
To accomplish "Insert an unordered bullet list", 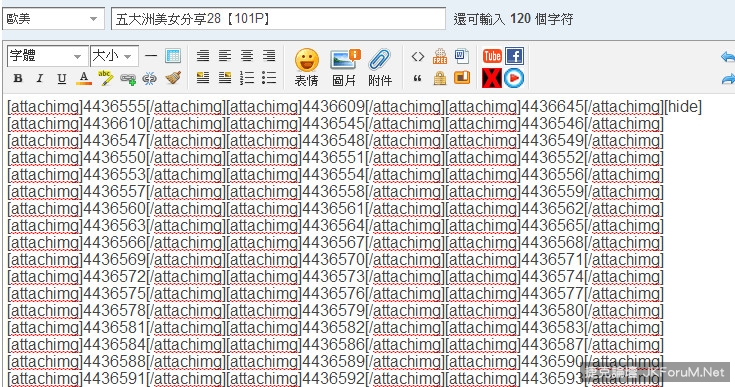I will tap(269, 78).
